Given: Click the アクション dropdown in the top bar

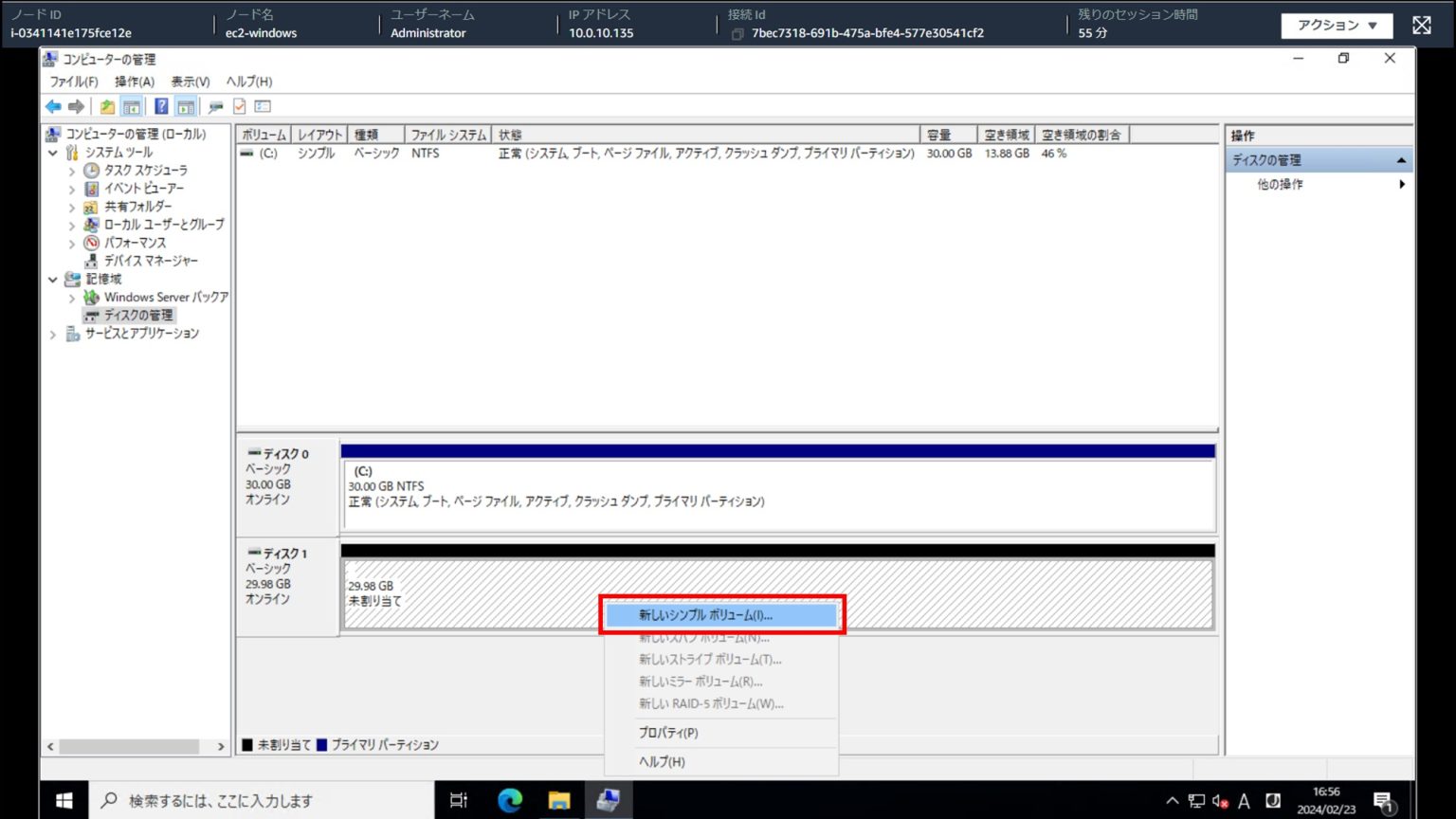Looking at the screenshot, I should pos(1337,26).
